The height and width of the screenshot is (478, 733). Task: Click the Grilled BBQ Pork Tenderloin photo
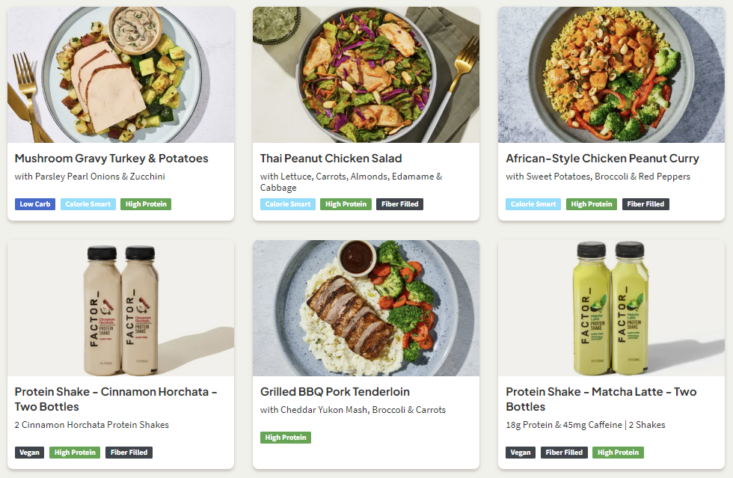366,308
